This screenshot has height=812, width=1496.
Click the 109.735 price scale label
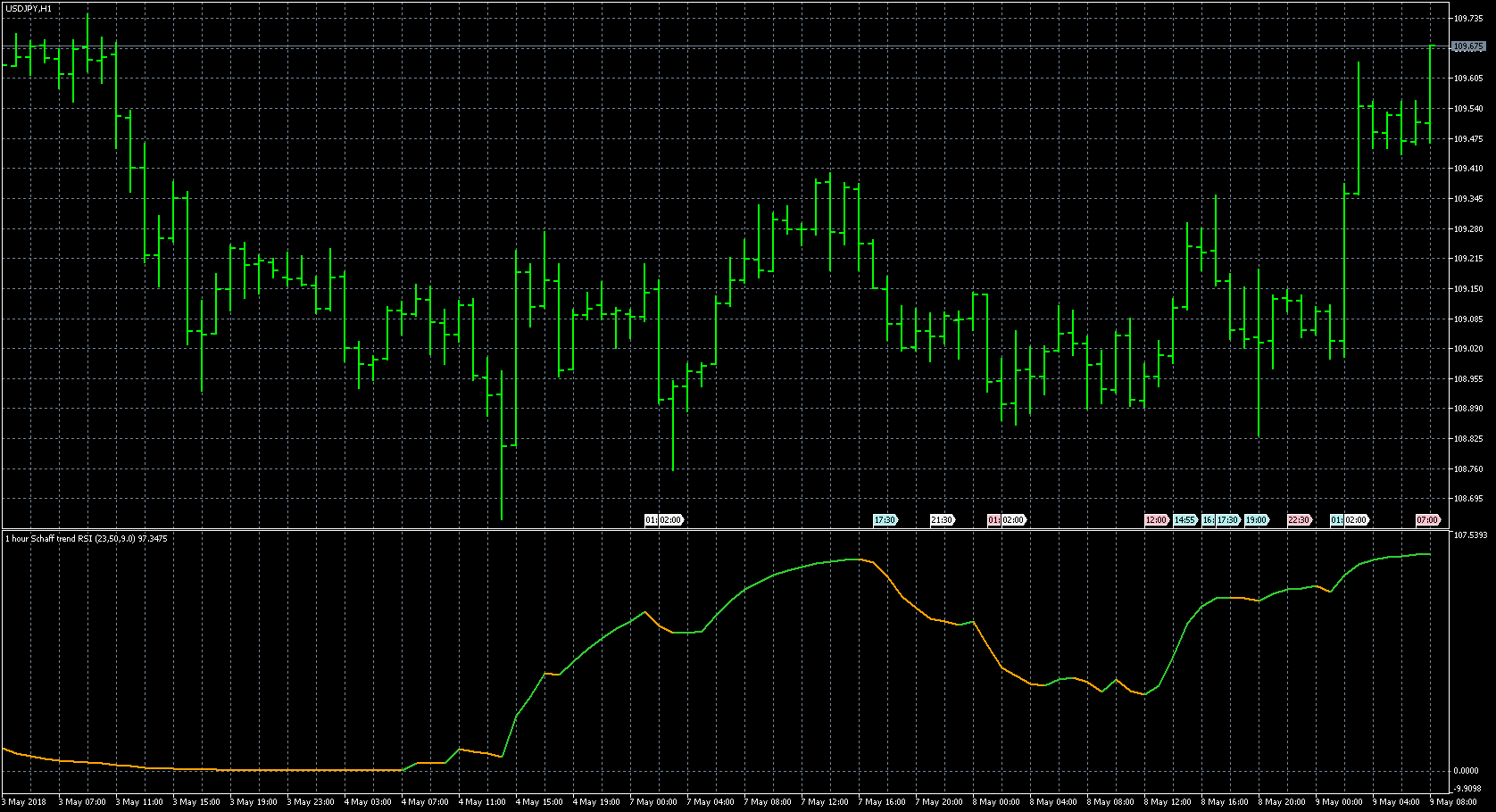(x=1468, y=18)
